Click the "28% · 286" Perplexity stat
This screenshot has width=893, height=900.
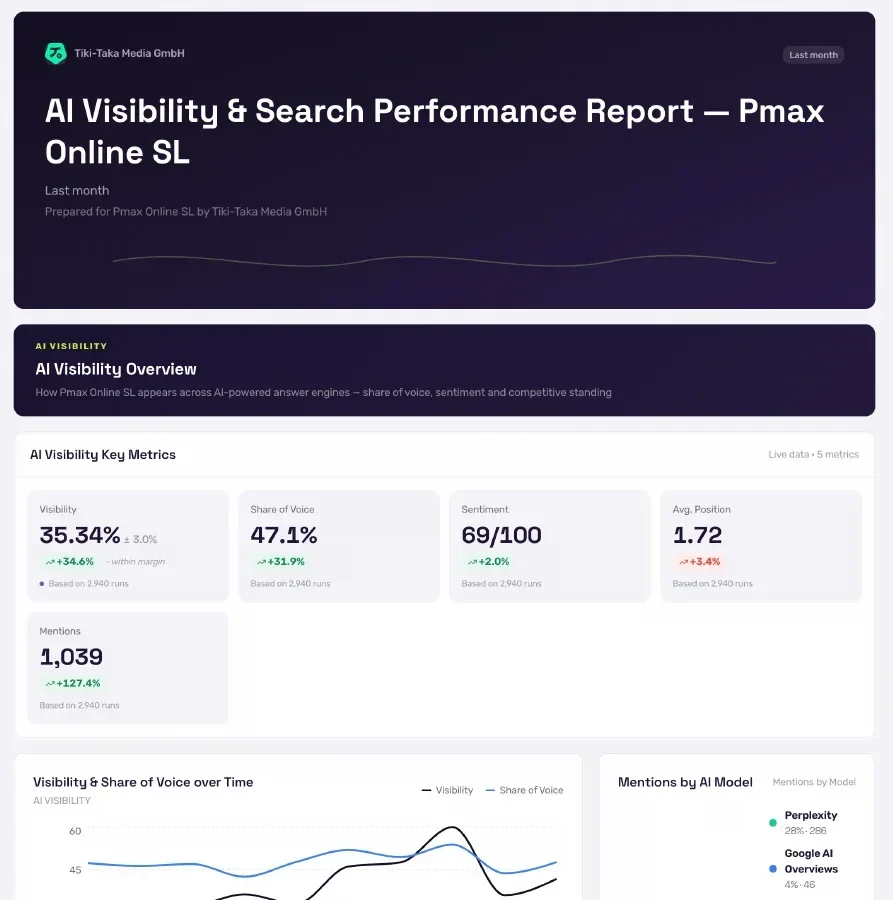805,831
